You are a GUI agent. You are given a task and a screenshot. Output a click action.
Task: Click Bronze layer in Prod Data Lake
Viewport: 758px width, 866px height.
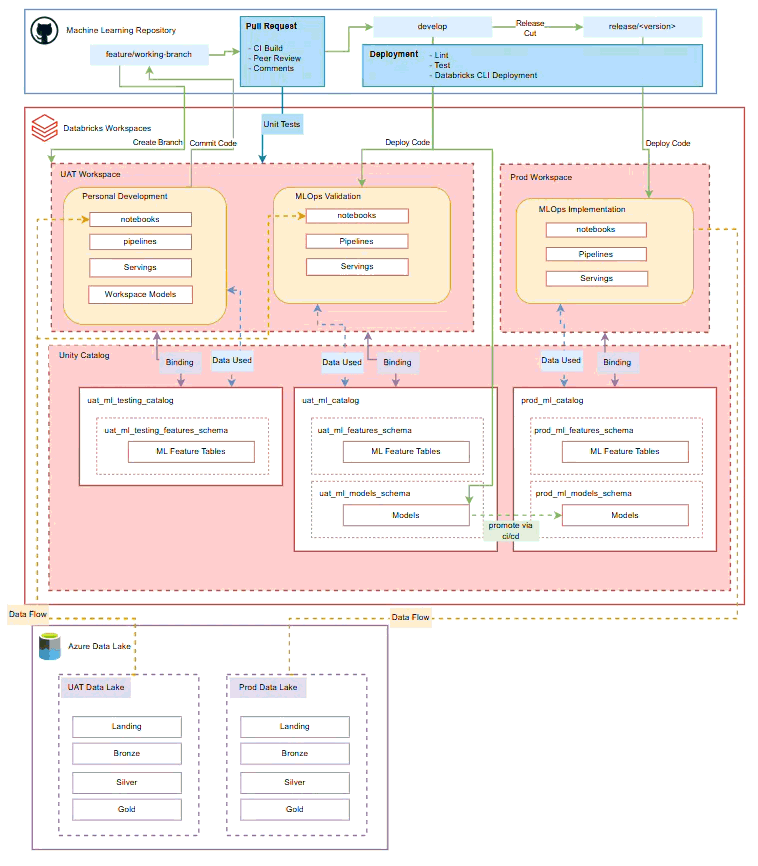click(294, 753)
